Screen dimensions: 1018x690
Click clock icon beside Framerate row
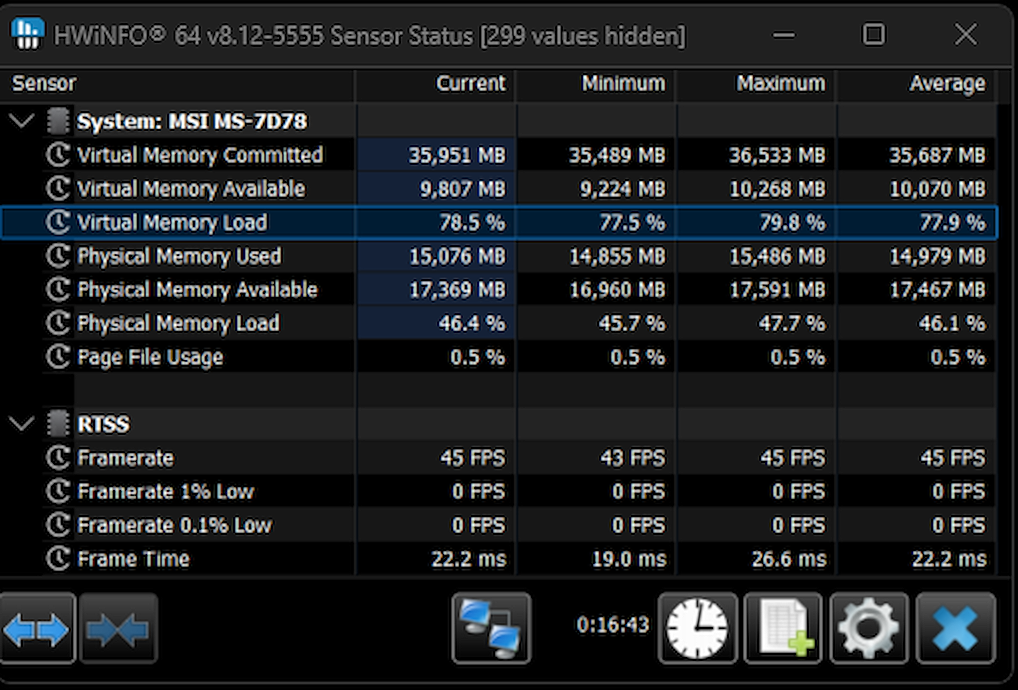58,458
